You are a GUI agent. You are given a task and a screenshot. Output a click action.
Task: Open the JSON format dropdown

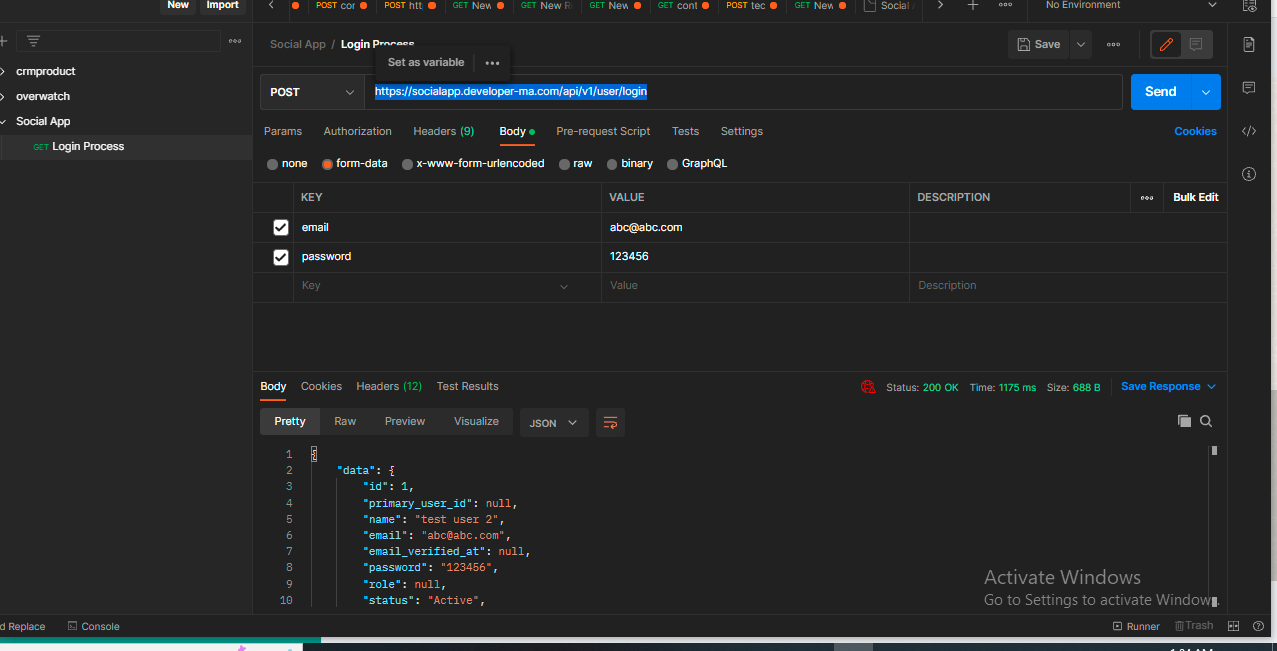pos(553,423)
